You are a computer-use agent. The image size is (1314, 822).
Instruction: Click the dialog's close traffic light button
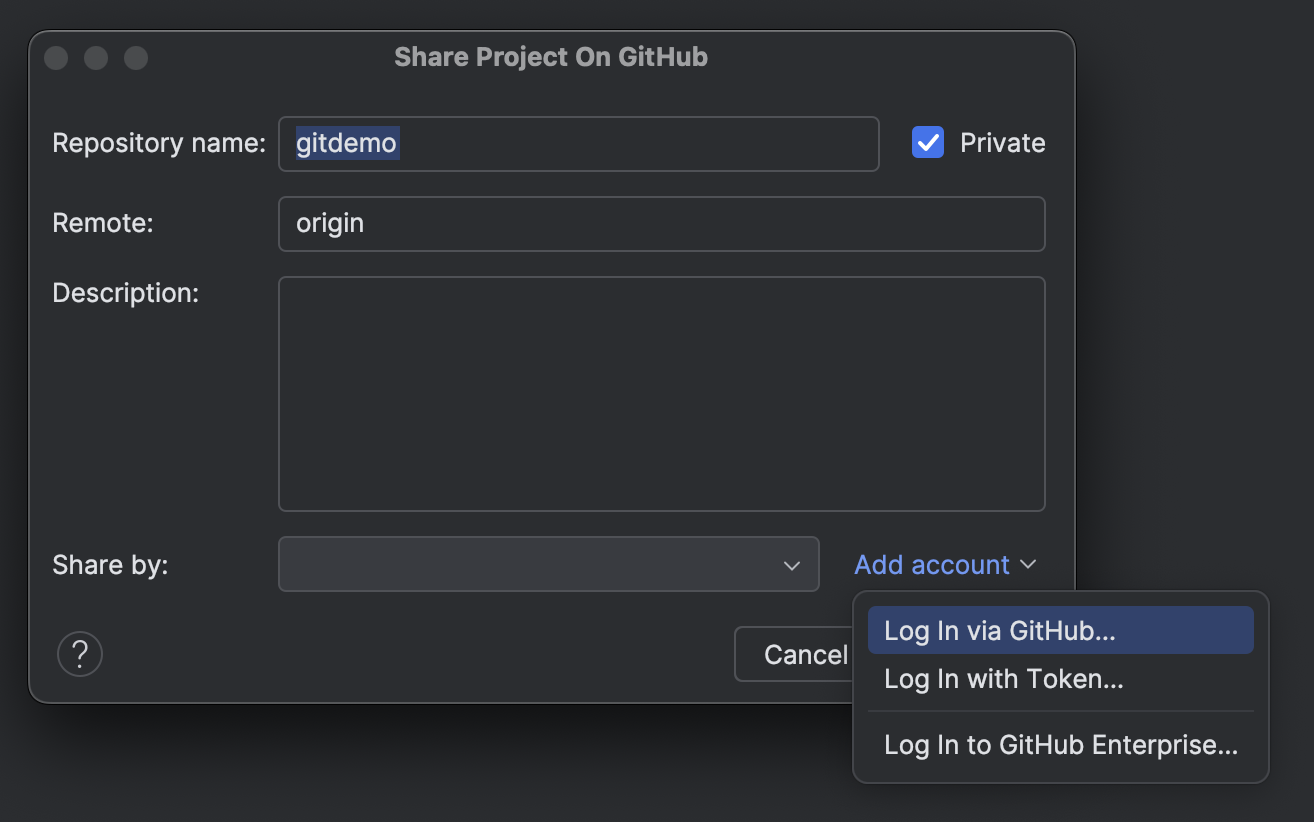(x=56, y=57)
